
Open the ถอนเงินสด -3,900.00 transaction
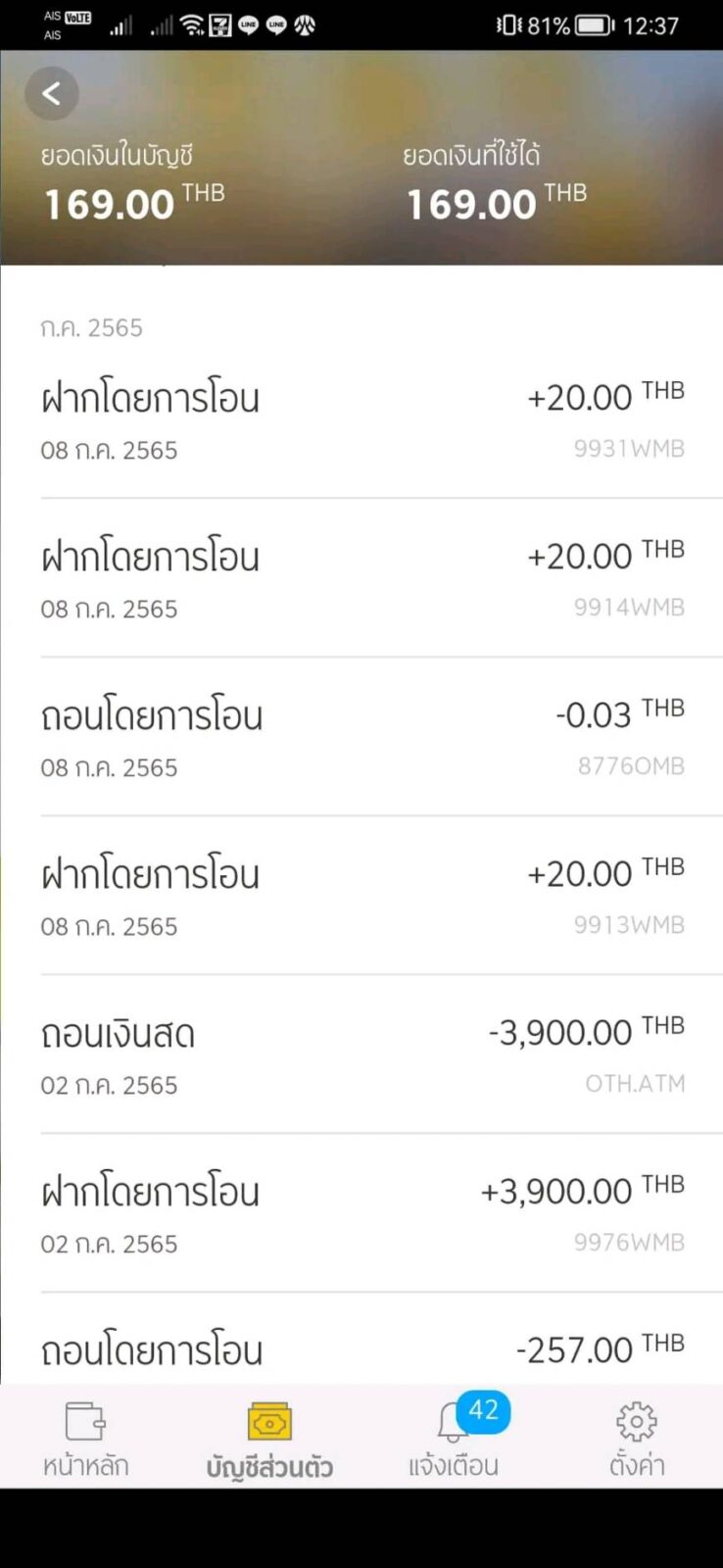pyautogui.click(x=361, y=1055)
